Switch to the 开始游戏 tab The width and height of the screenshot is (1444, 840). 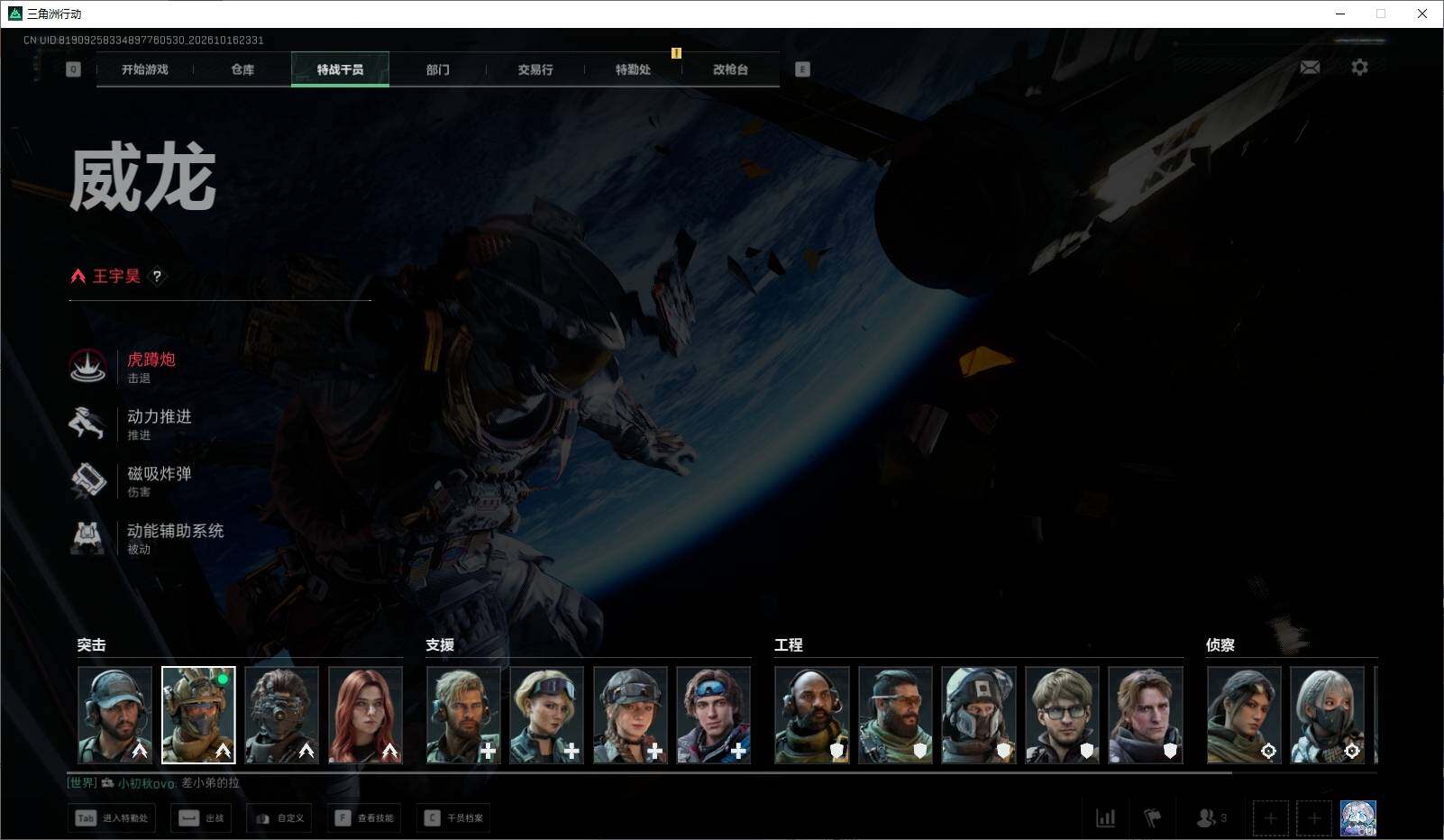pos(145,69)
